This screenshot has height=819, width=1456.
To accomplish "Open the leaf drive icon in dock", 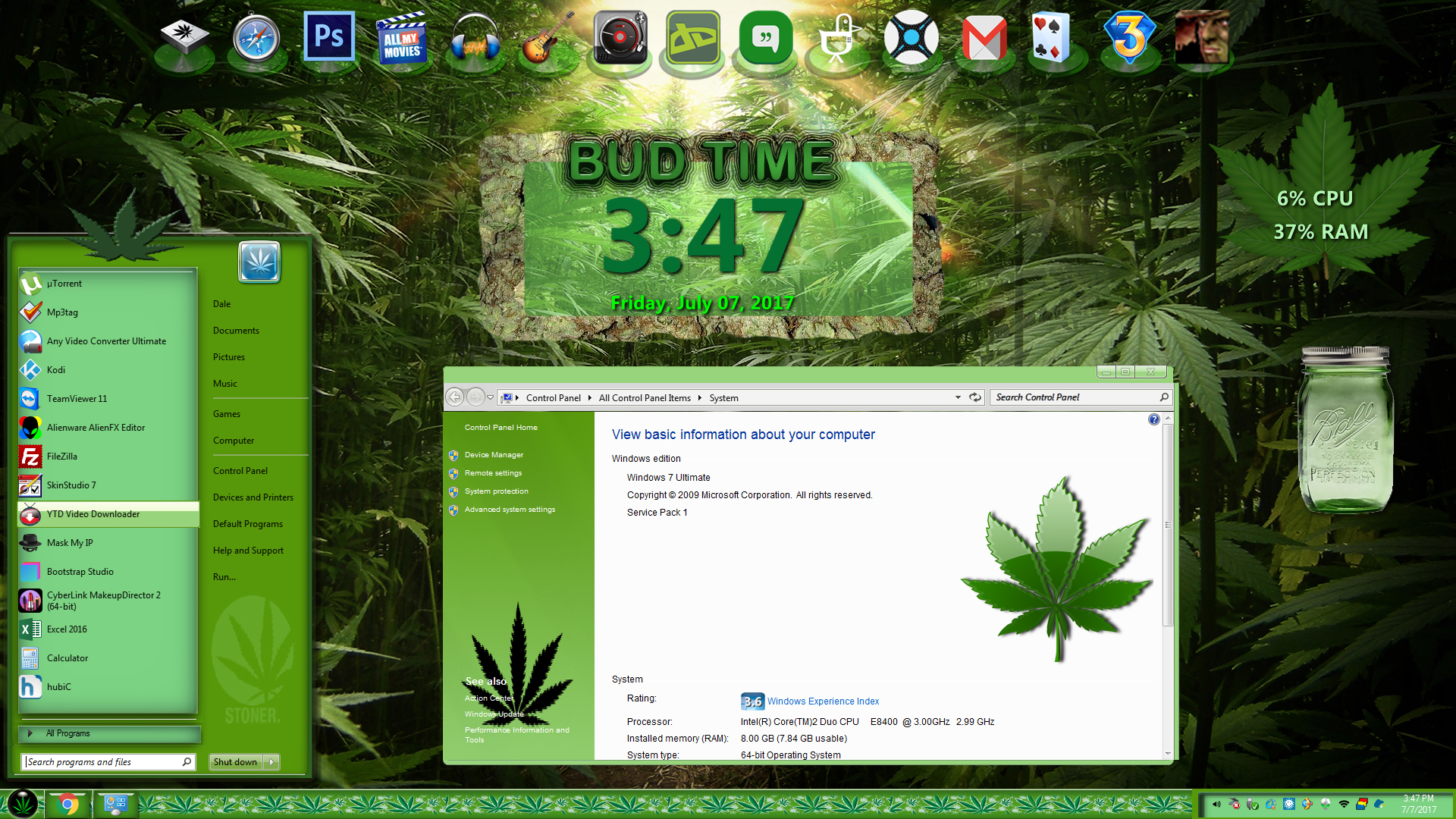I will 184,38.
